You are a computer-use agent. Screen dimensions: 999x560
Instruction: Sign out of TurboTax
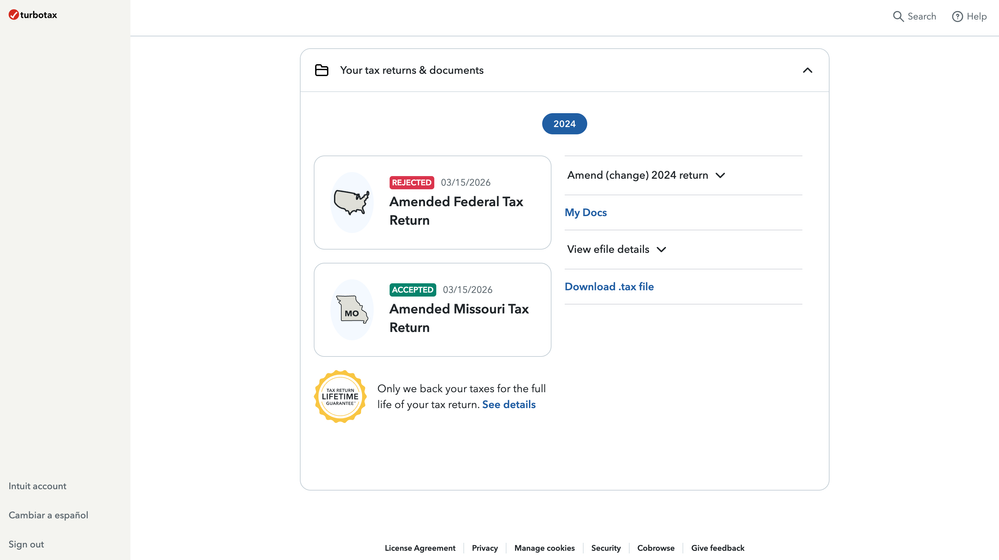click(x=26, y=544)
